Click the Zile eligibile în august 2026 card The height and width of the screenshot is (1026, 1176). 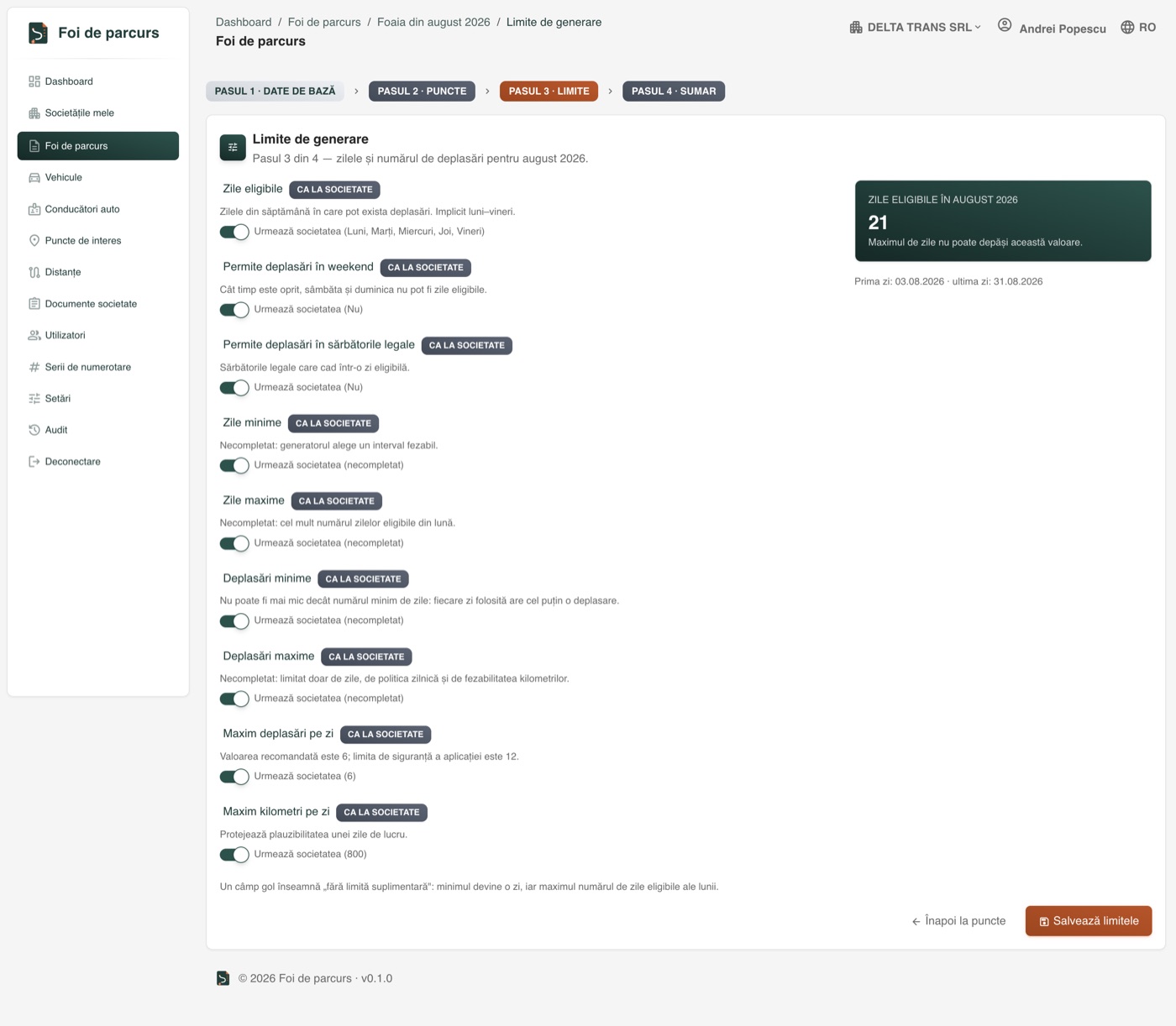1003,221
